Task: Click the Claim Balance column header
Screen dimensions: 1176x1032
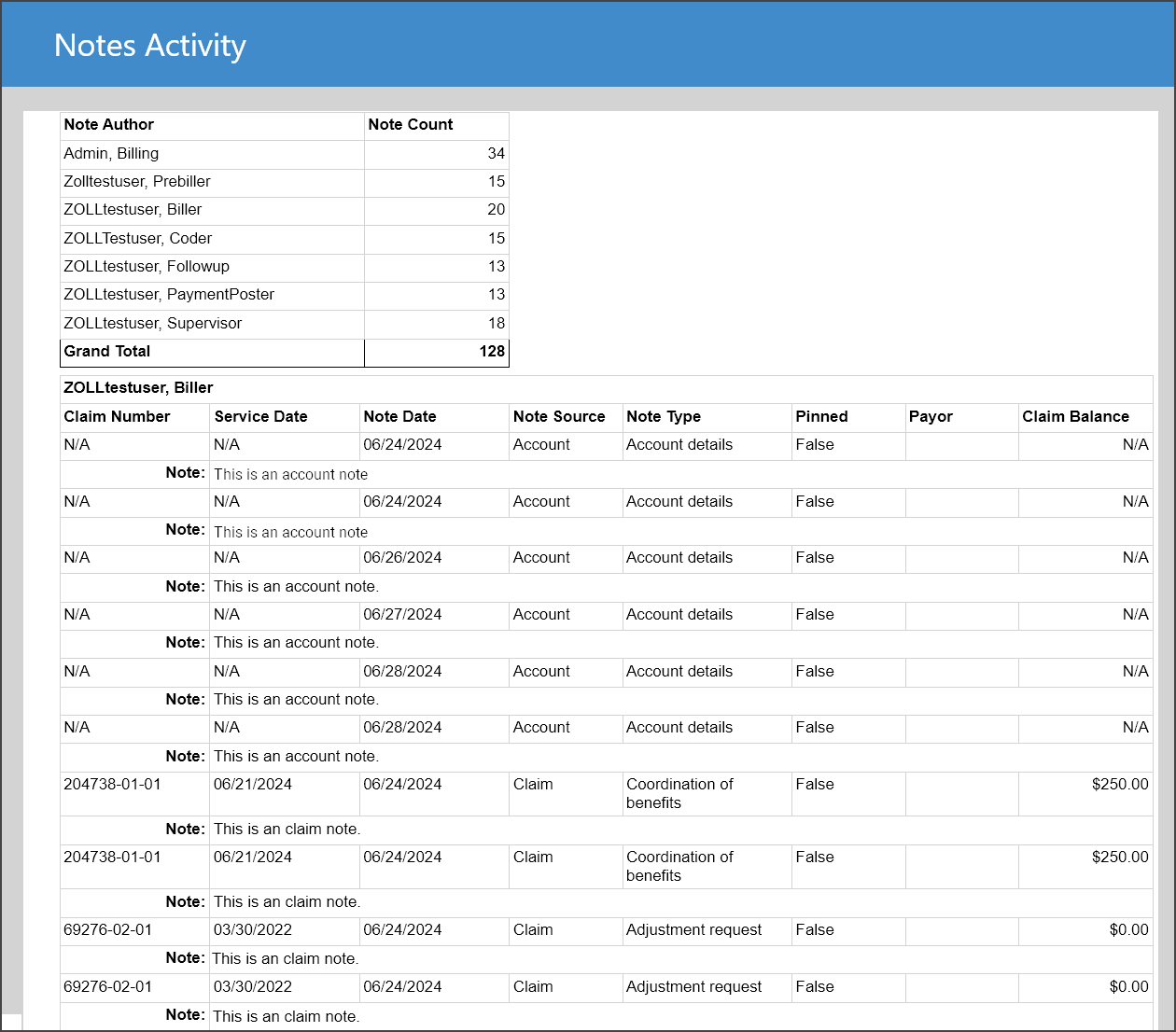Action: [x=1075, y=417]
